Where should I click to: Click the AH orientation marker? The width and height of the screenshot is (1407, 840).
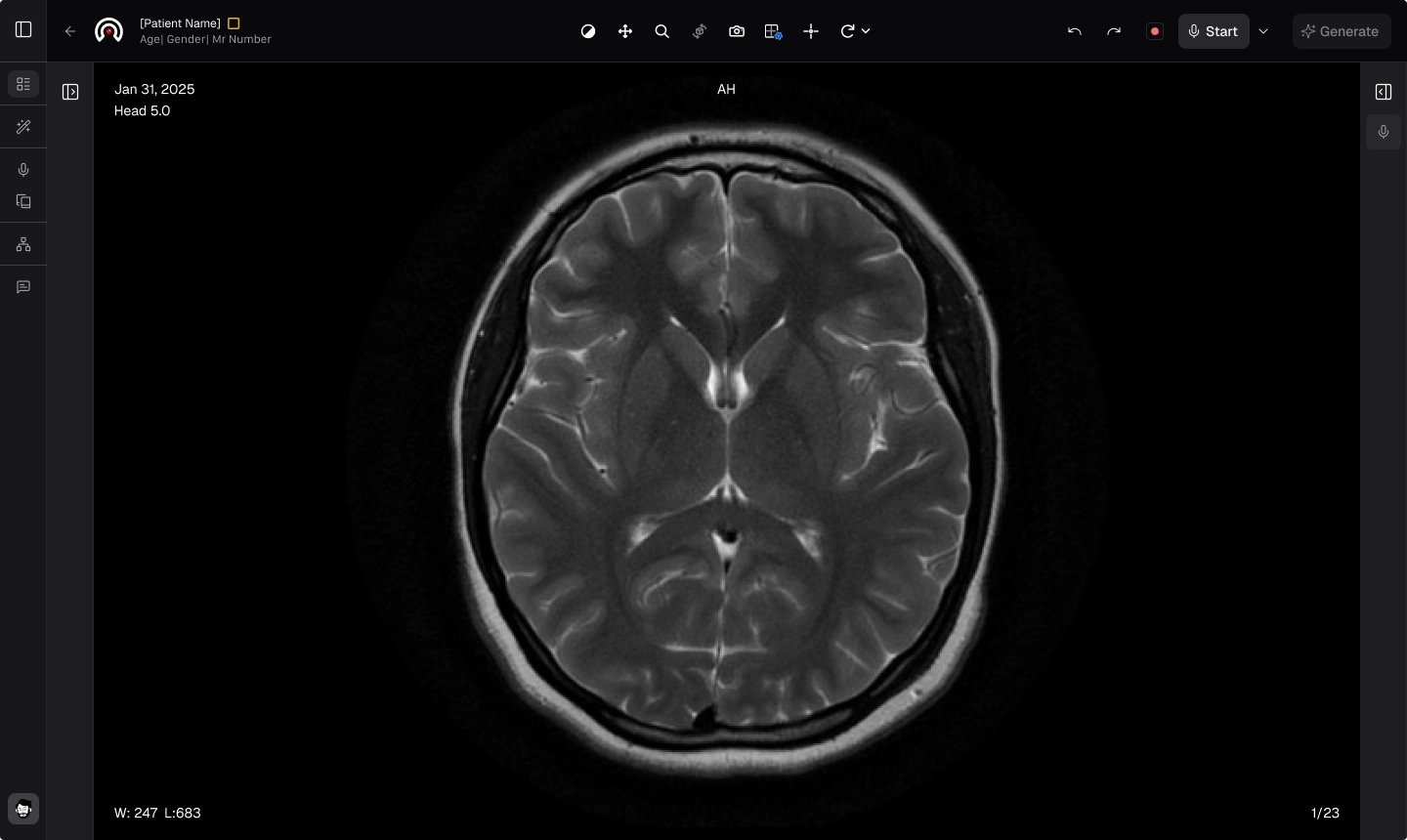click(726, 89)
